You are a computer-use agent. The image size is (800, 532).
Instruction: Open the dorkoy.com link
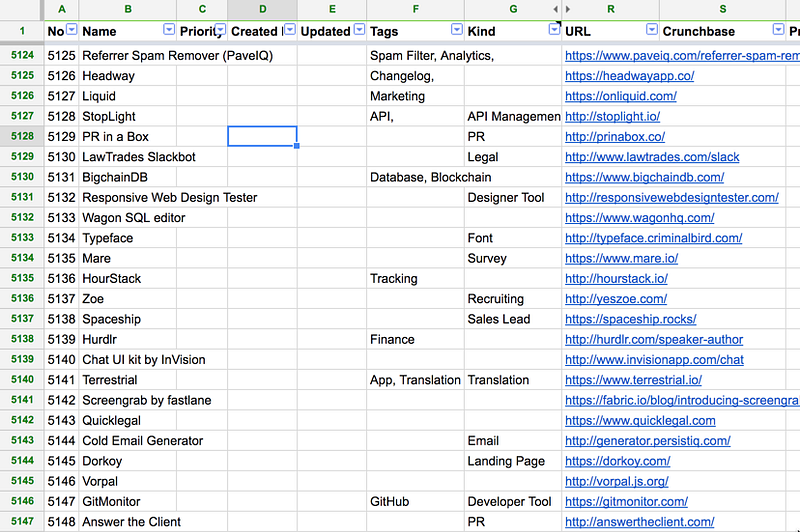pos(618,461)
